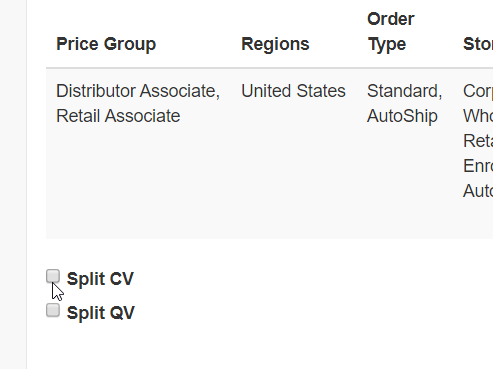The image size is (493, 369).
Task: Click the partially visible Sto column header
Action: click(x=478, y=44)
